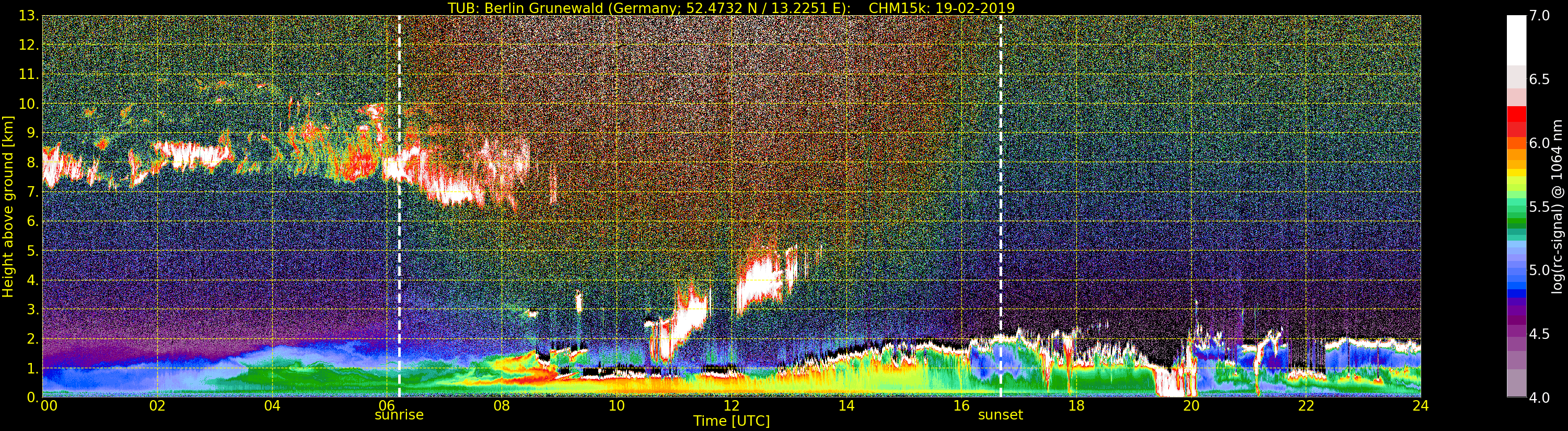Screen dimensions: 1568x431
Task: Click the colorbar tick label '6.0'
Action: (1540, 143)
